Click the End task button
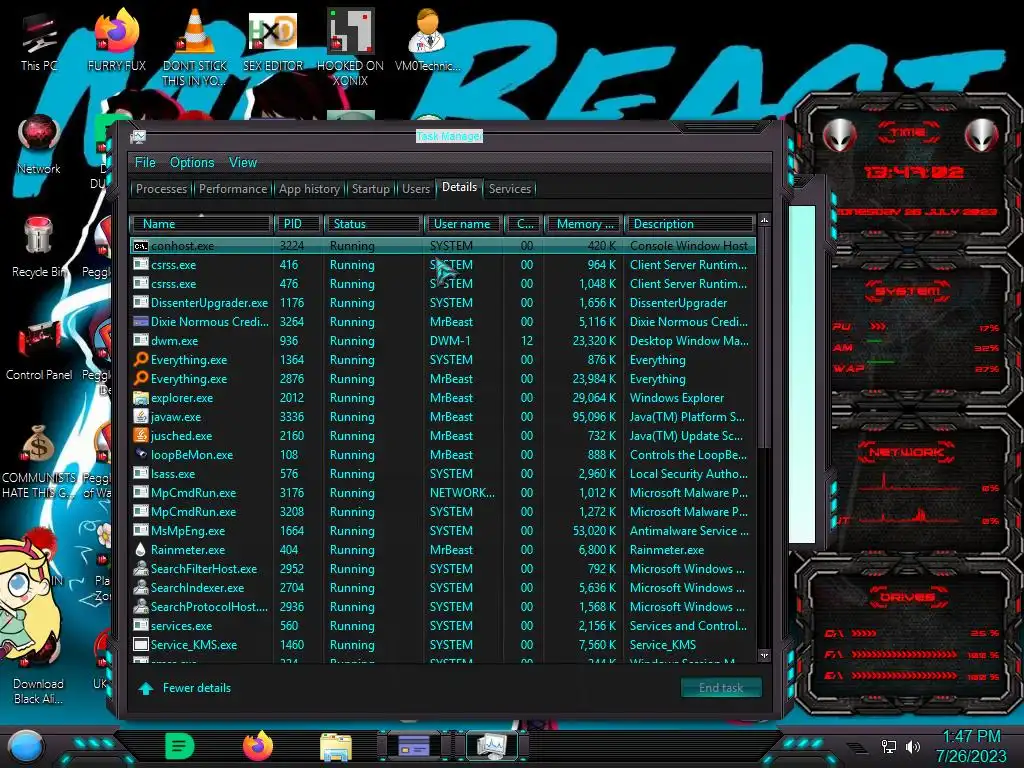This screenshot has height=768, width=1024. (x=721, y=688)
